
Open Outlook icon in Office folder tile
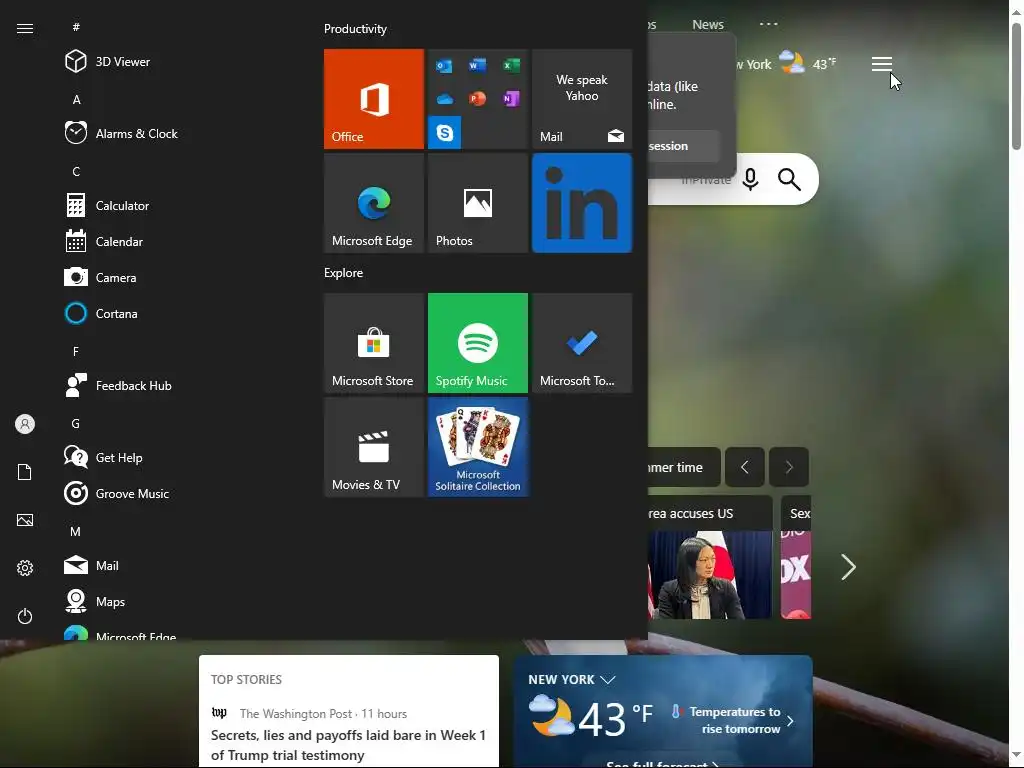point(444,65)
